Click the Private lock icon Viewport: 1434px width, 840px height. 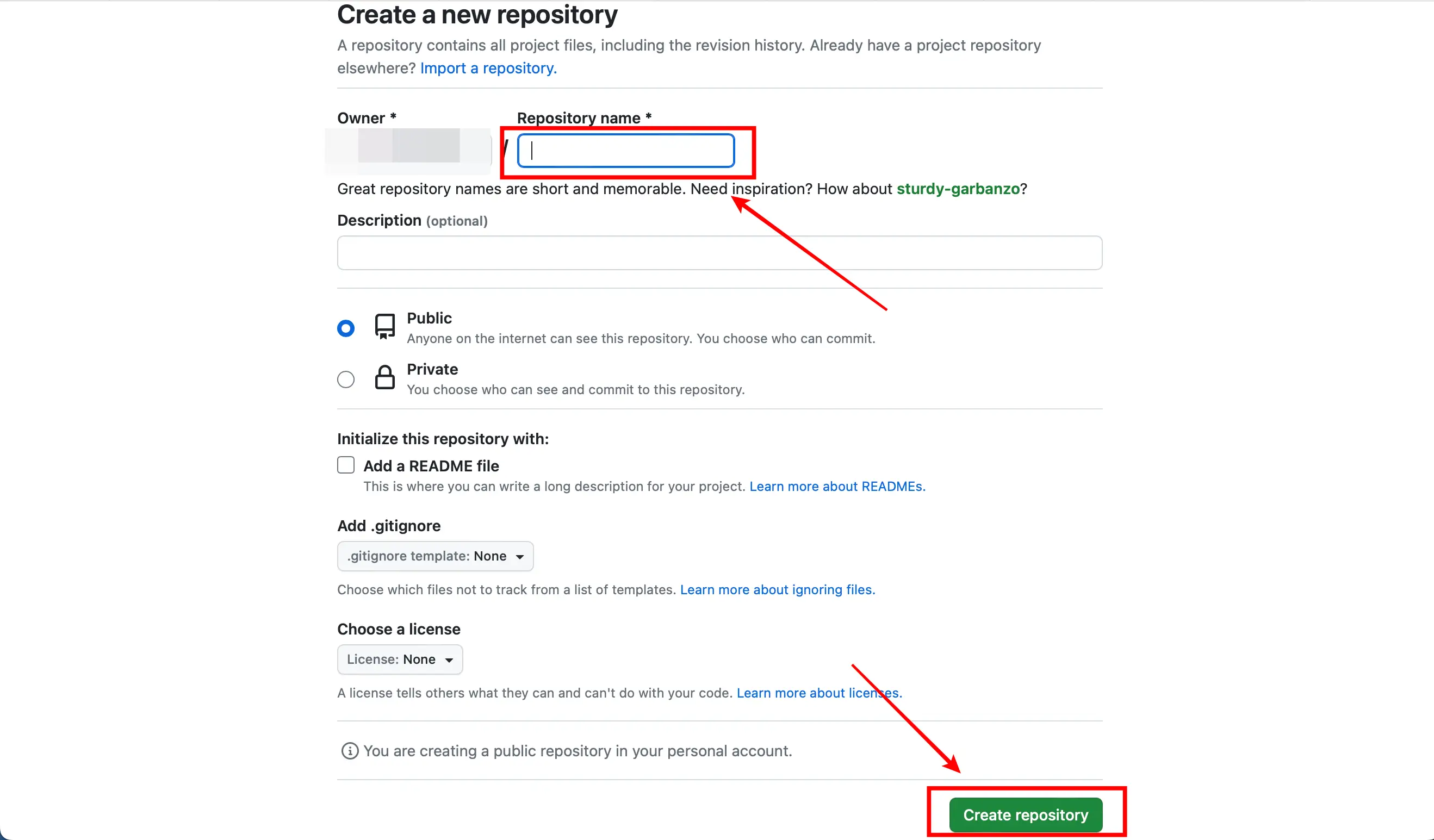[384, 377]
